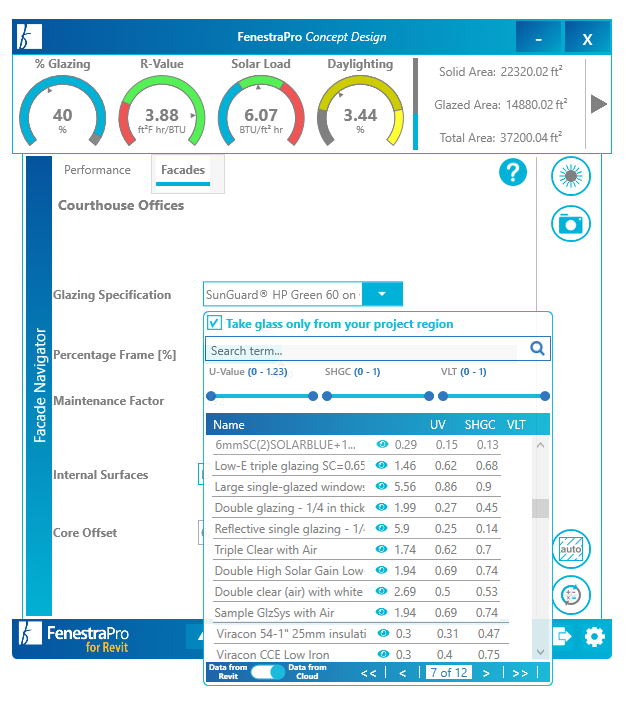Click eye icon for Double glazing 1/4 in

(382, 507)
